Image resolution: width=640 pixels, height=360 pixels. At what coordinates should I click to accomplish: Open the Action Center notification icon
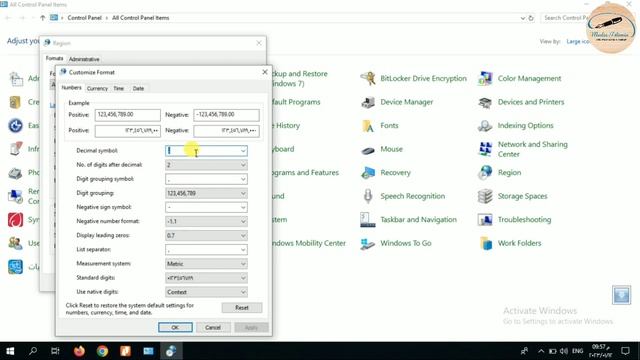pos(625,351)
